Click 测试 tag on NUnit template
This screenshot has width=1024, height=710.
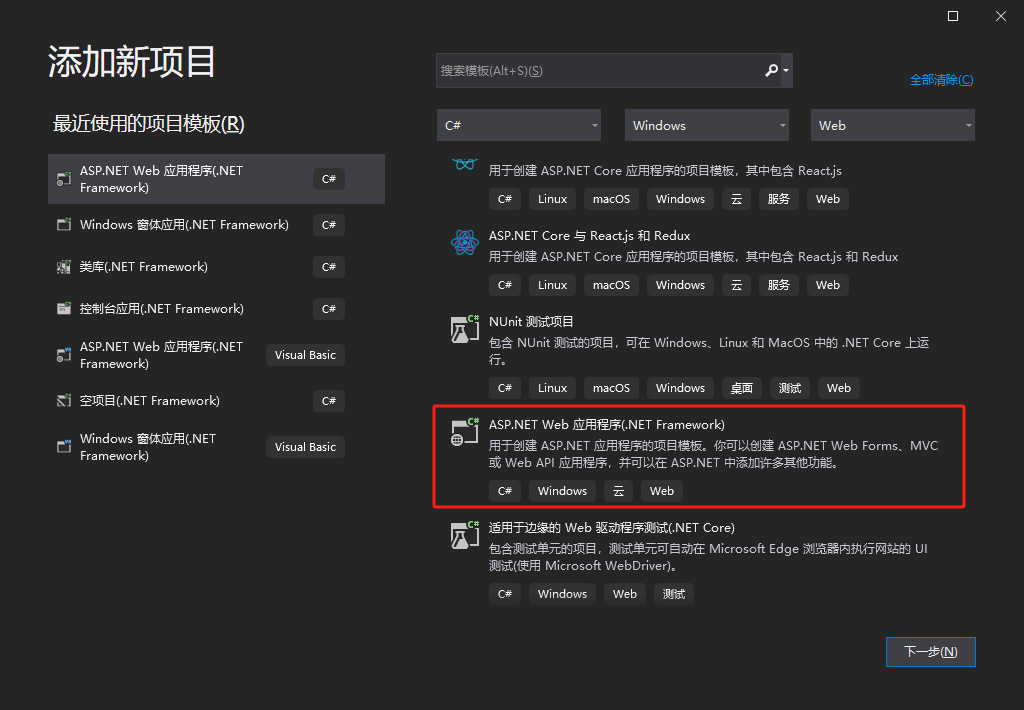click(790, 388)
